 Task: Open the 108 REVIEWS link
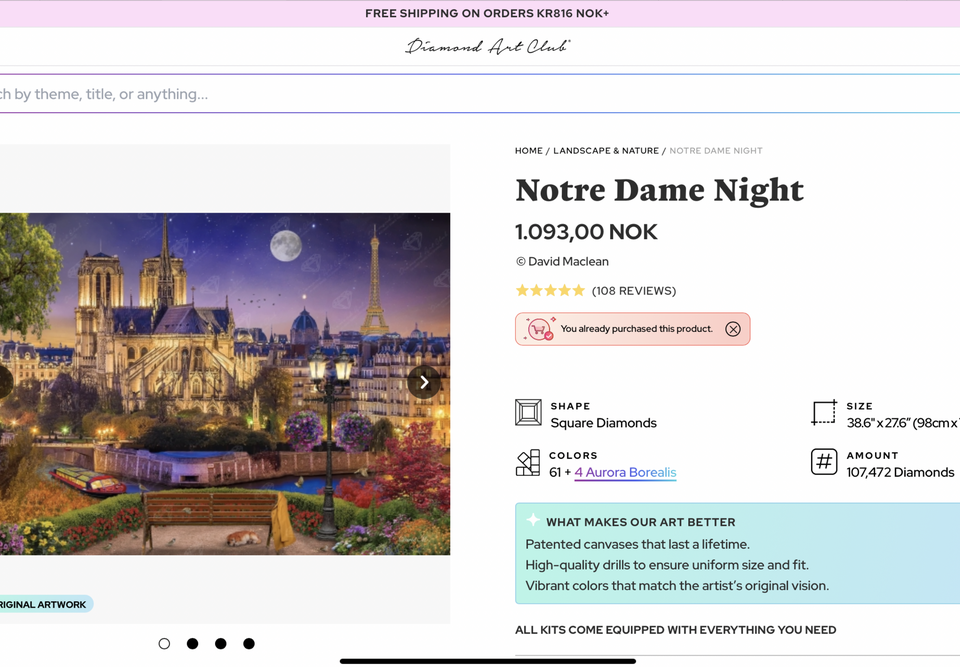tap(634, 291)
